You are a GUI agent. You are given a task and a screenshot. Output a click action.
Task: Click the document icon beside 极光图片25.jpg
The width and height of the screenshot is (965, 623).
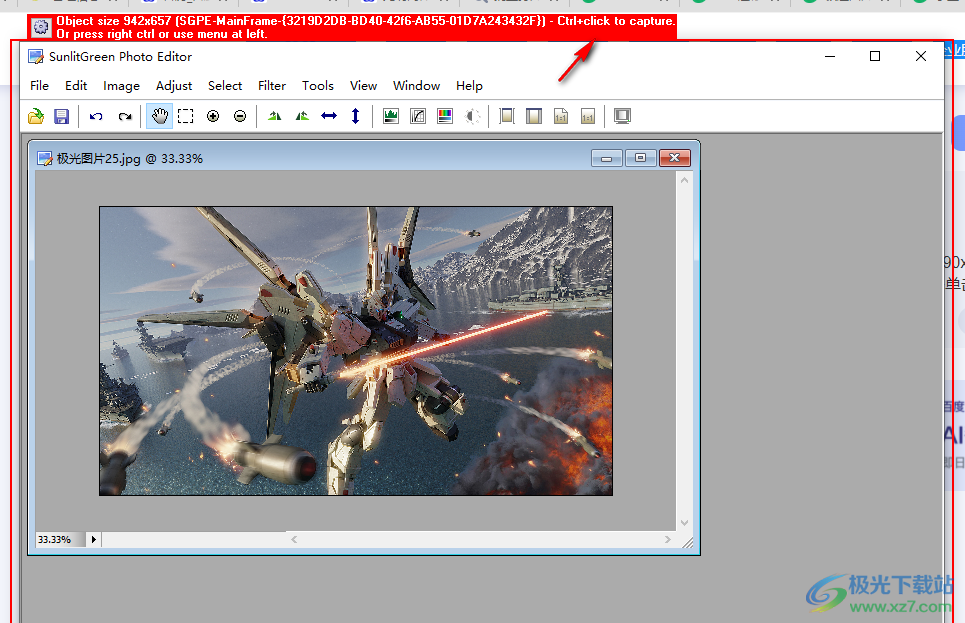(x=45, y=159)
